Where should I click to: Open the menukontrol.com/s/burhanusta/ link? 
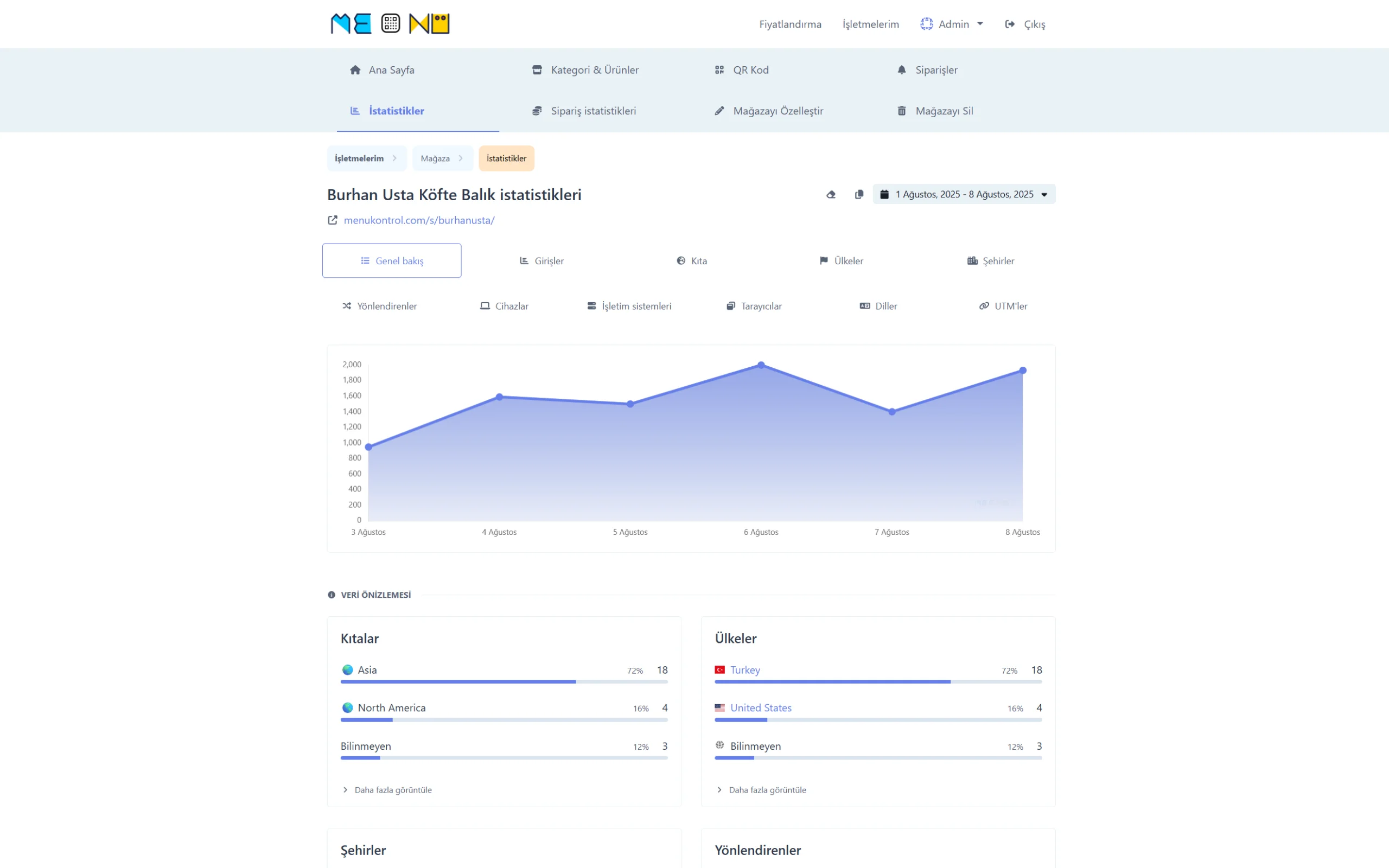(418, 220)
